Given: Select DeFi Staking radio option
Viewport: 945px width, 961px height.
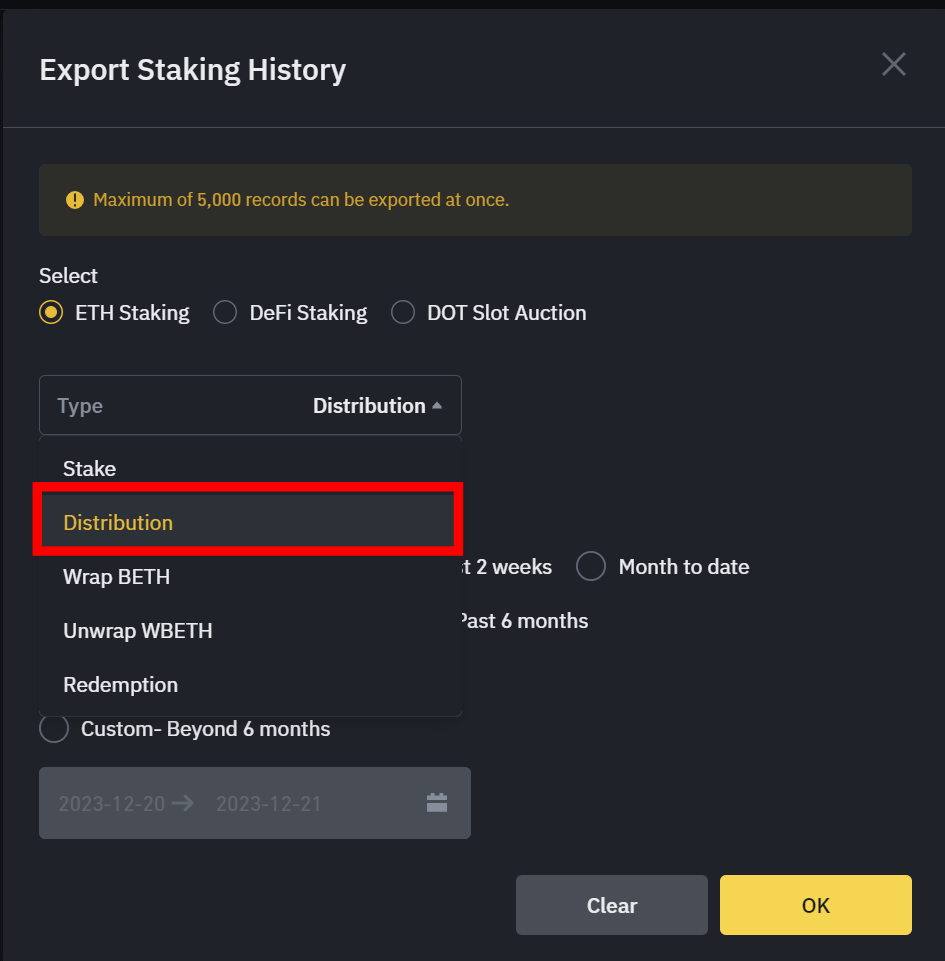Looking at the screenshot, I should pyautogui.click(x=225, y=313).
